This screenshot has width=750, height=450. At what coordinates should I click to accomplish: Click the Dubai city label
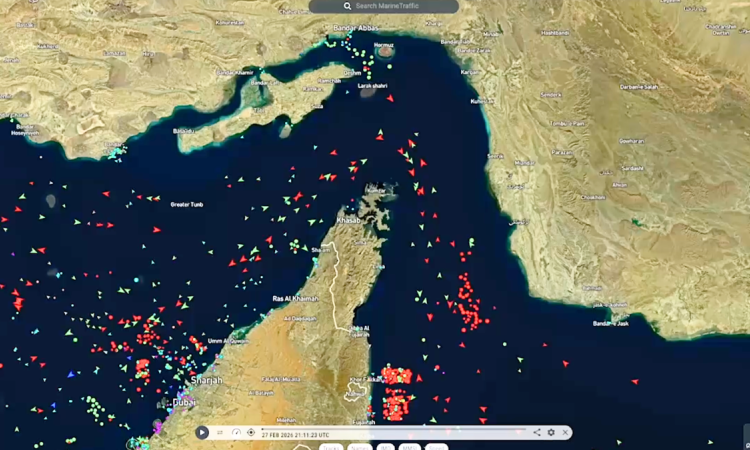[183, 402]
